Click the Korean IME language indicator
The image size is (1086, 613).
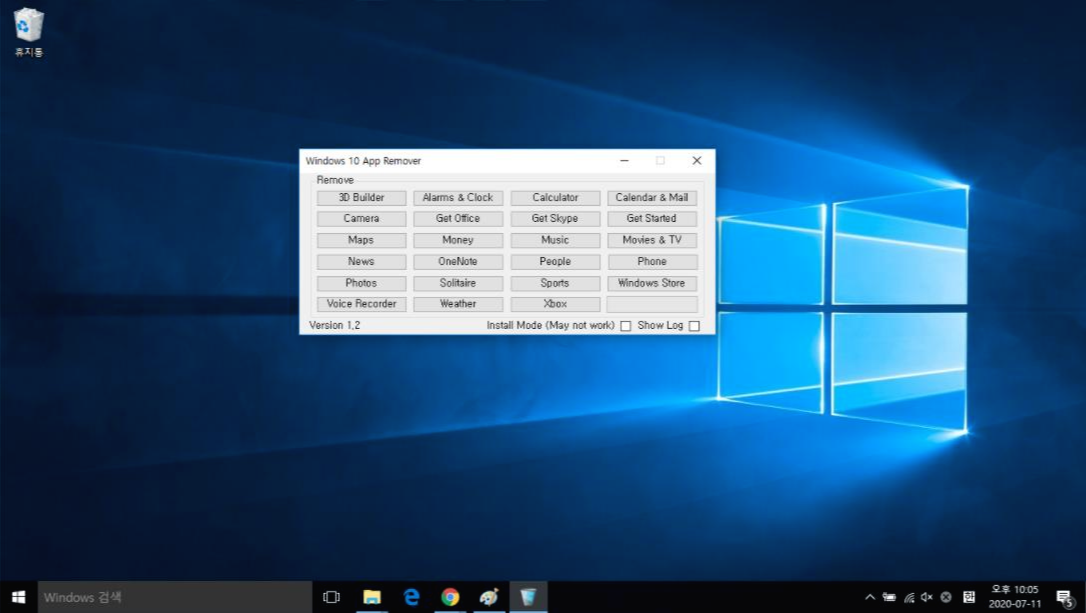tap(969, 597)
